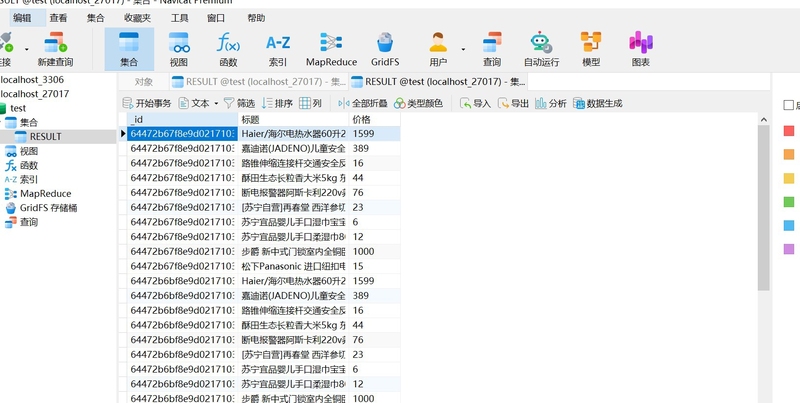Viewport: 800px width, 403px height.
Task: Open the Automation (自动运行) robot icon
Action: click(x=541, y=49)
